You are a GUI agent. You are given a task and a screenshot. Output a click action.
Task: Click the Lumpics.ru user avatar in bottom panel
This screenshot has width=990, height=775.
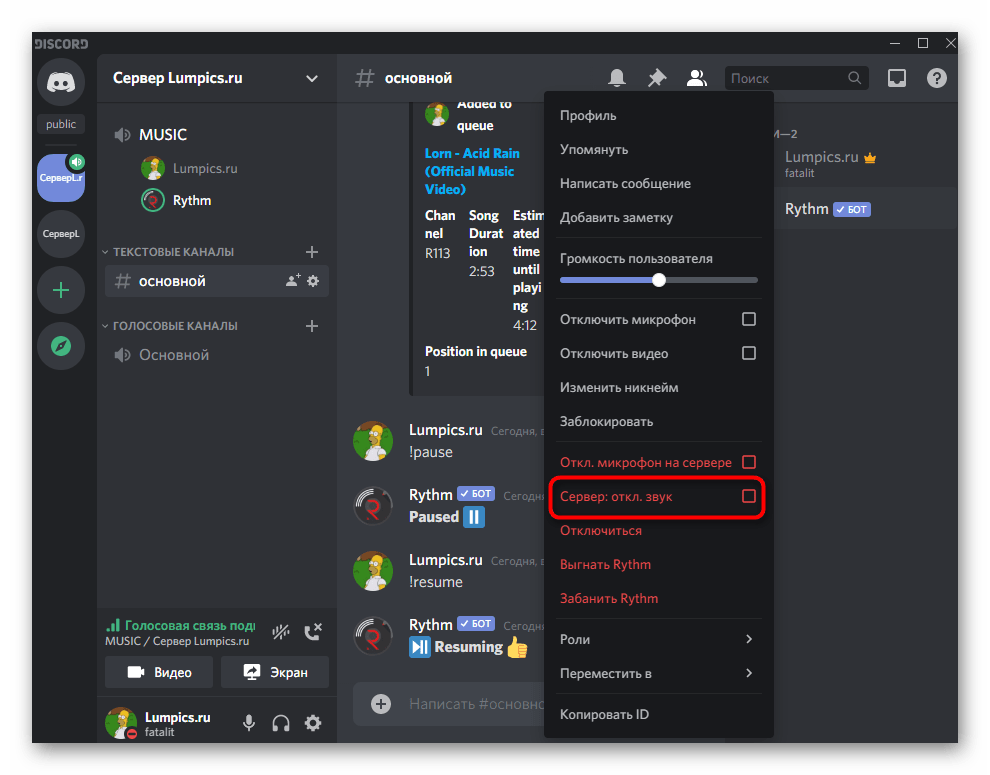click(x=121, y=723)
